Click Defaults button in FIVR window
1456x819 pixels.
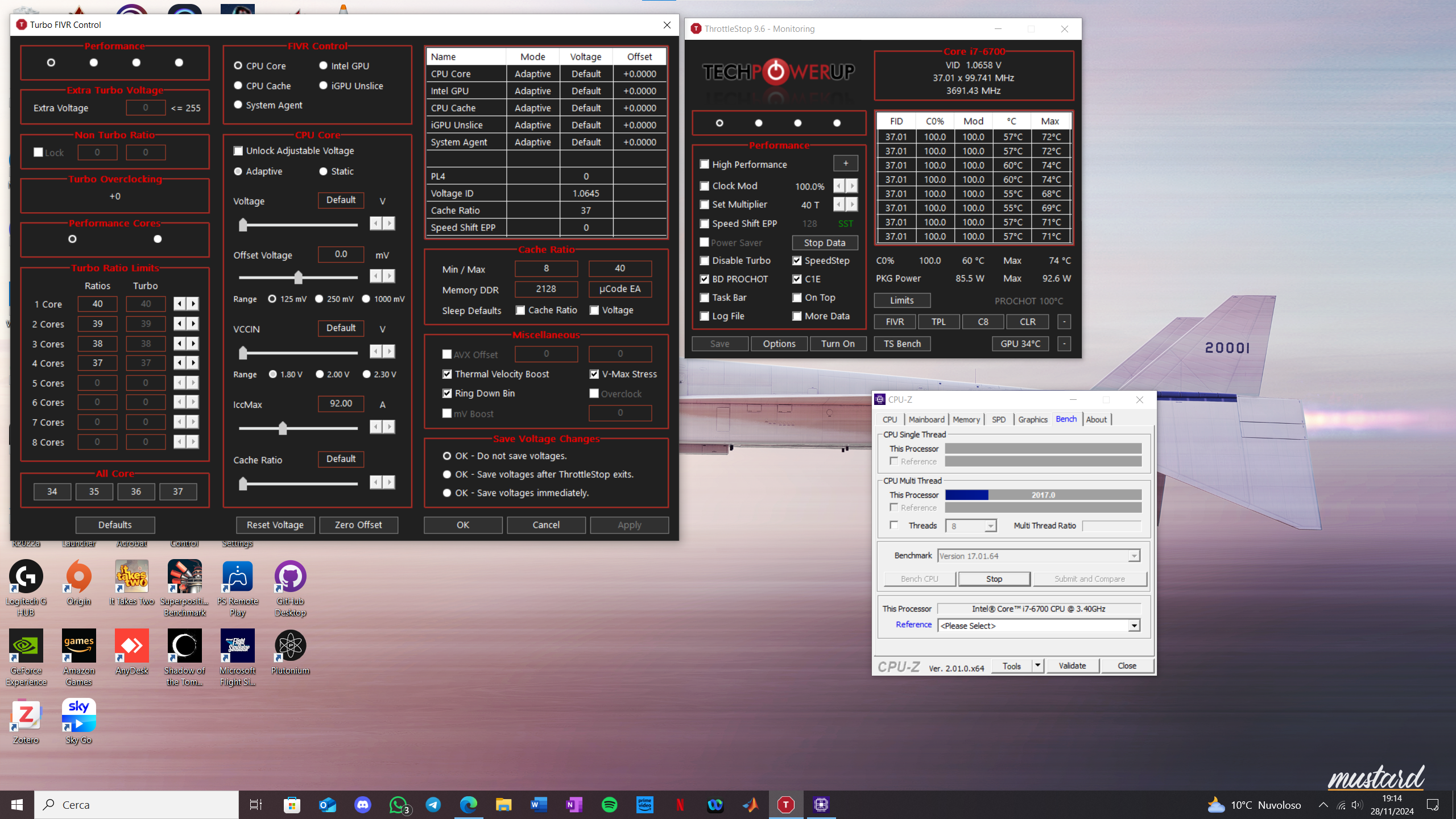coord(115,524)
